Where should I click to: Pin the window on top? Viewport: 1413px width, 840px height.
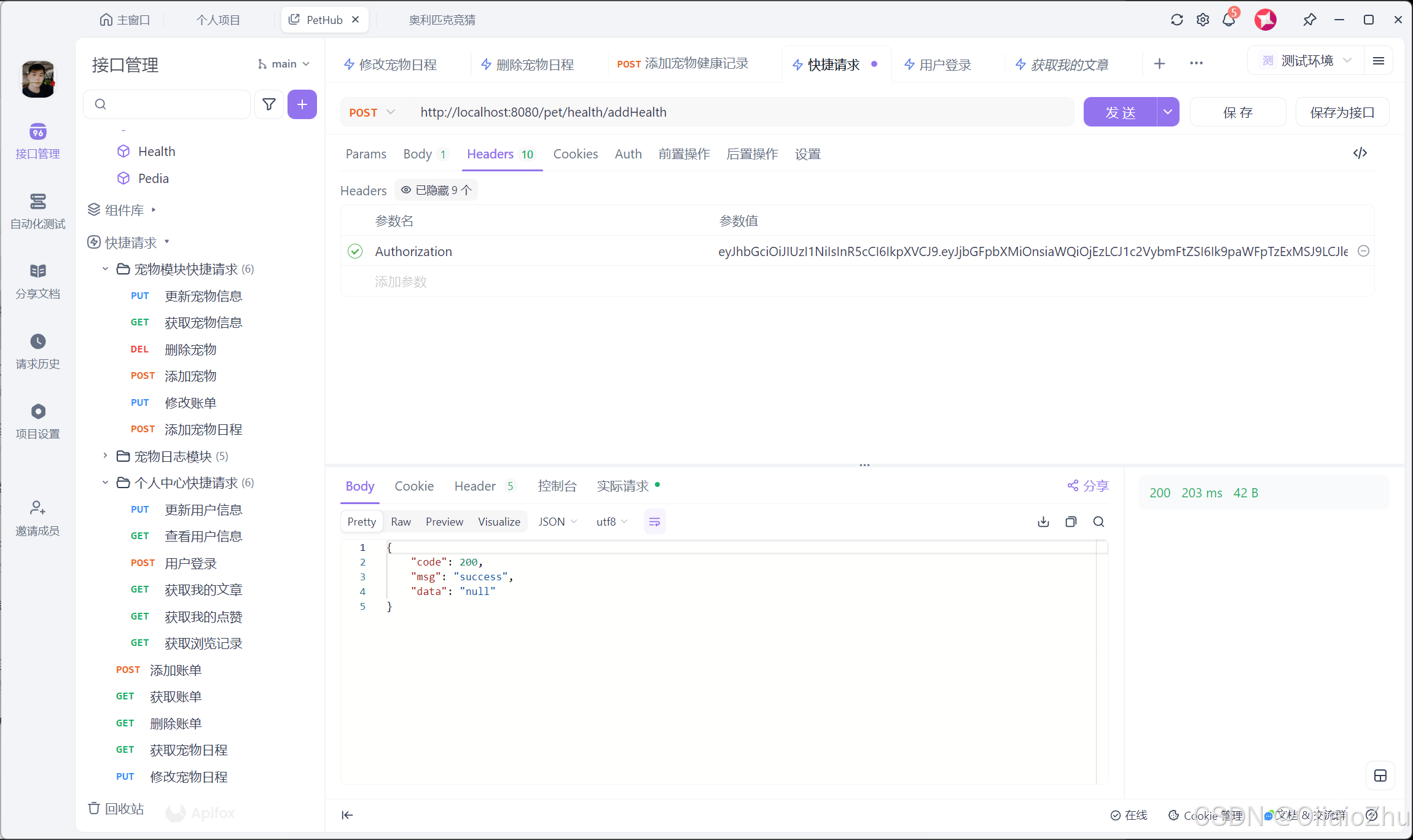pos(1309,19)
